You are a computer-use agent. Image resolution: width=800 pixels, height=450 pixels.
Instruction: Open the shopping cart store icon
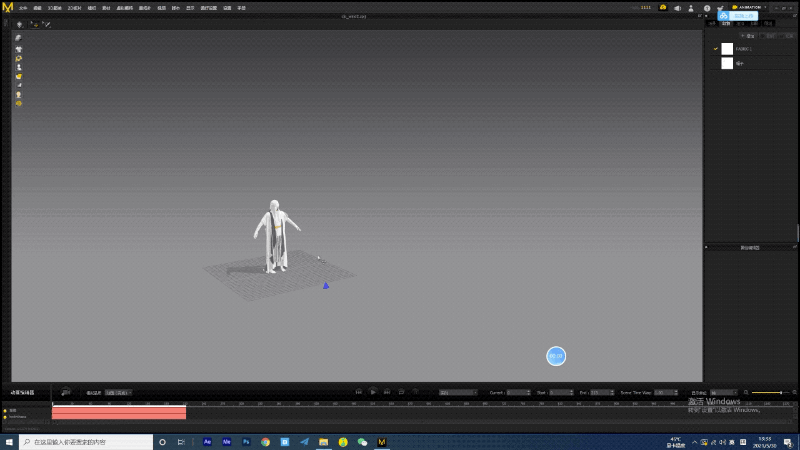(x=720, y=8)
